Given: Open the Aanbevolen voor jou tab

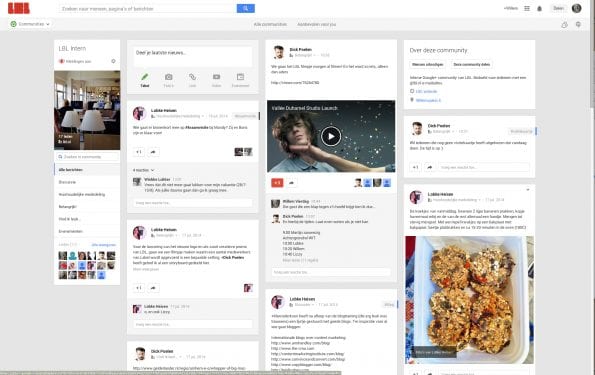Looking at the screenshot, I should 316,24.
